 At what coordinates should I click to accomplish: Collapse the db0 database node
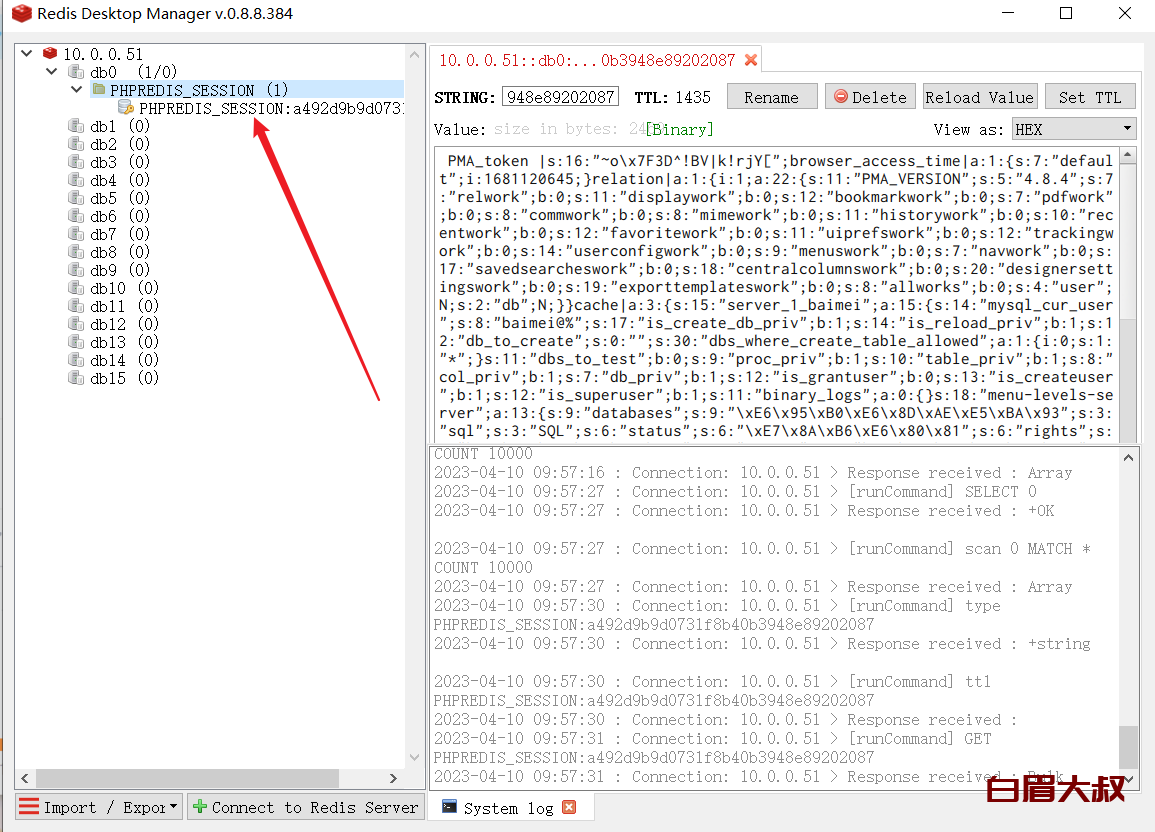point(52,71)
